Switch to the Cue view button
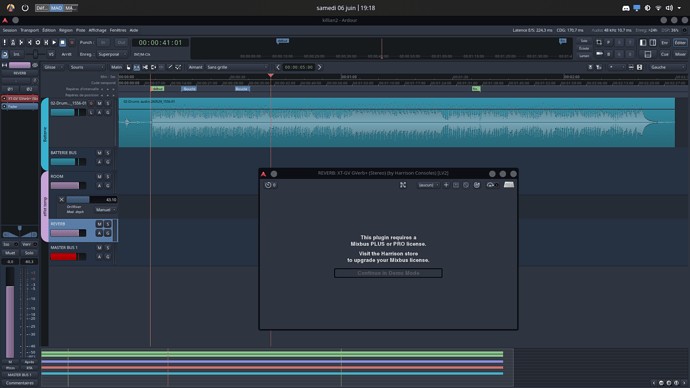 664,54
